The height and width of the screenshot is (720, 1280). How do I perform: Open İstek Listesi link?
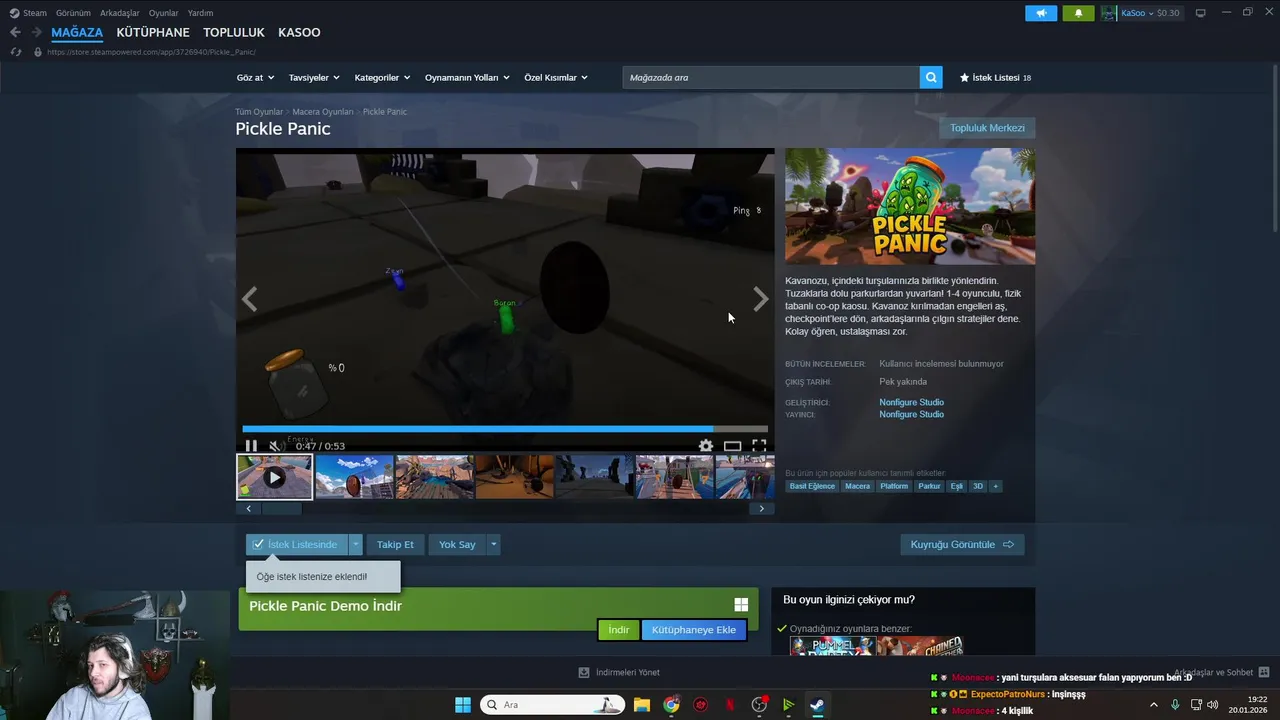tap(995, 77)
